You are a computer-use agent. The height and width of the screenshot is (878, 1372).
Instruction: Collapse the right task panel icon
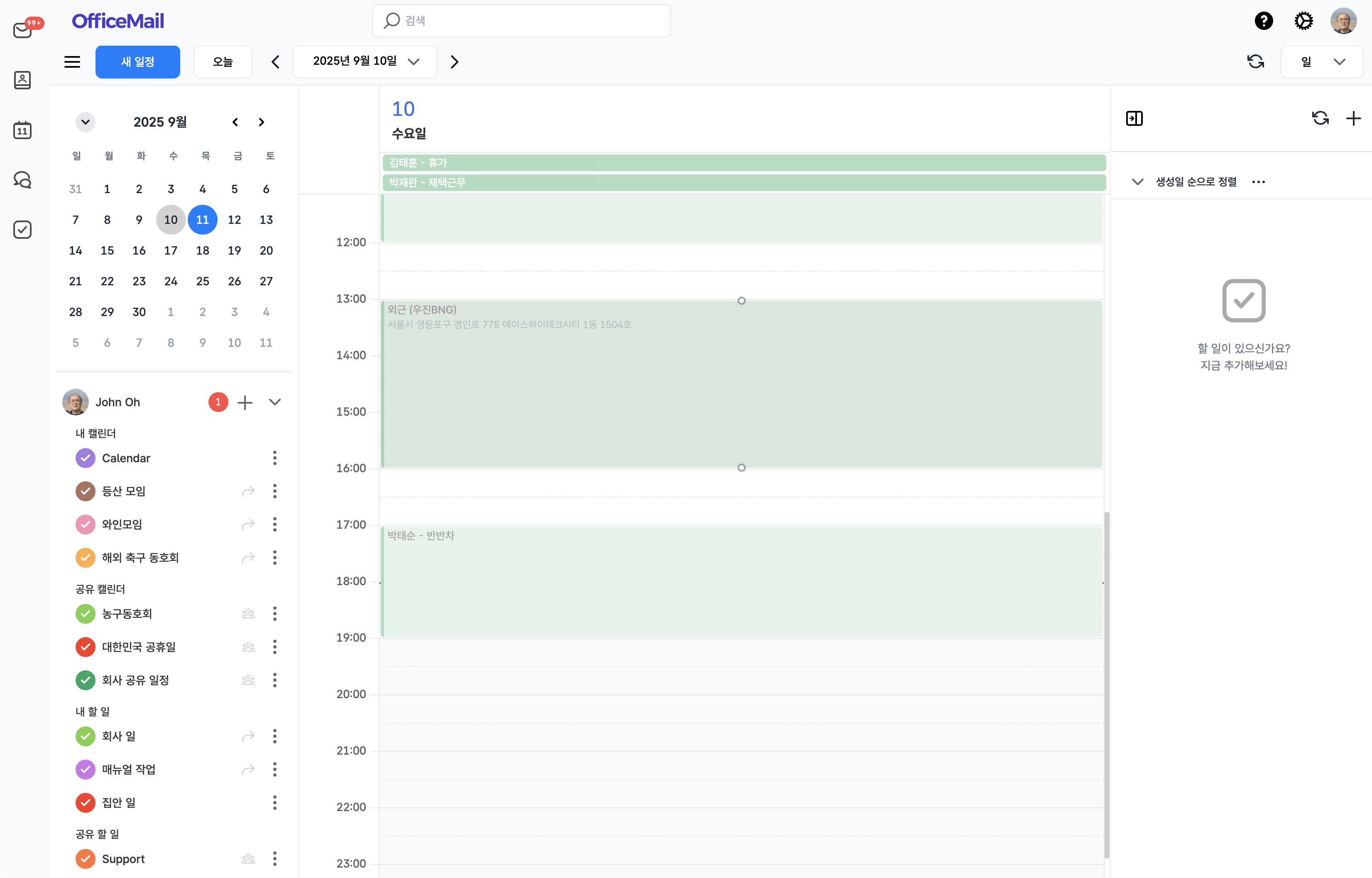(x=1134, y=119)
